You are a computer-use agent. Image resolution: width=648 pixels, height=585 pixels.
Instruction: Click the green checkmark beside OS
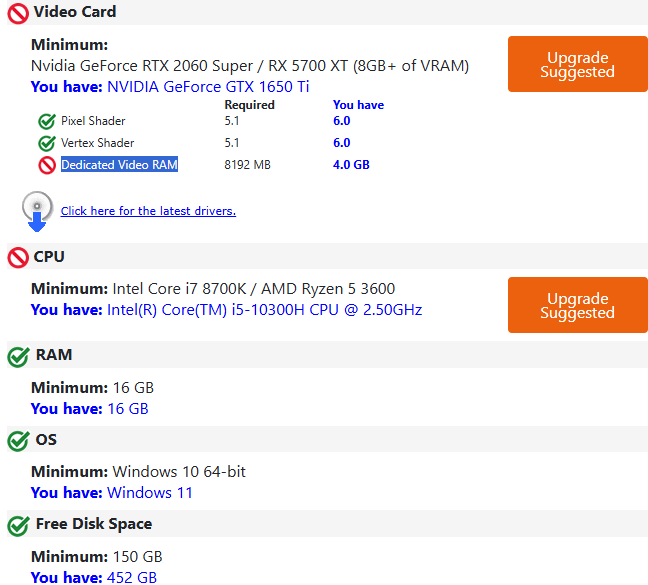(18, 441)
